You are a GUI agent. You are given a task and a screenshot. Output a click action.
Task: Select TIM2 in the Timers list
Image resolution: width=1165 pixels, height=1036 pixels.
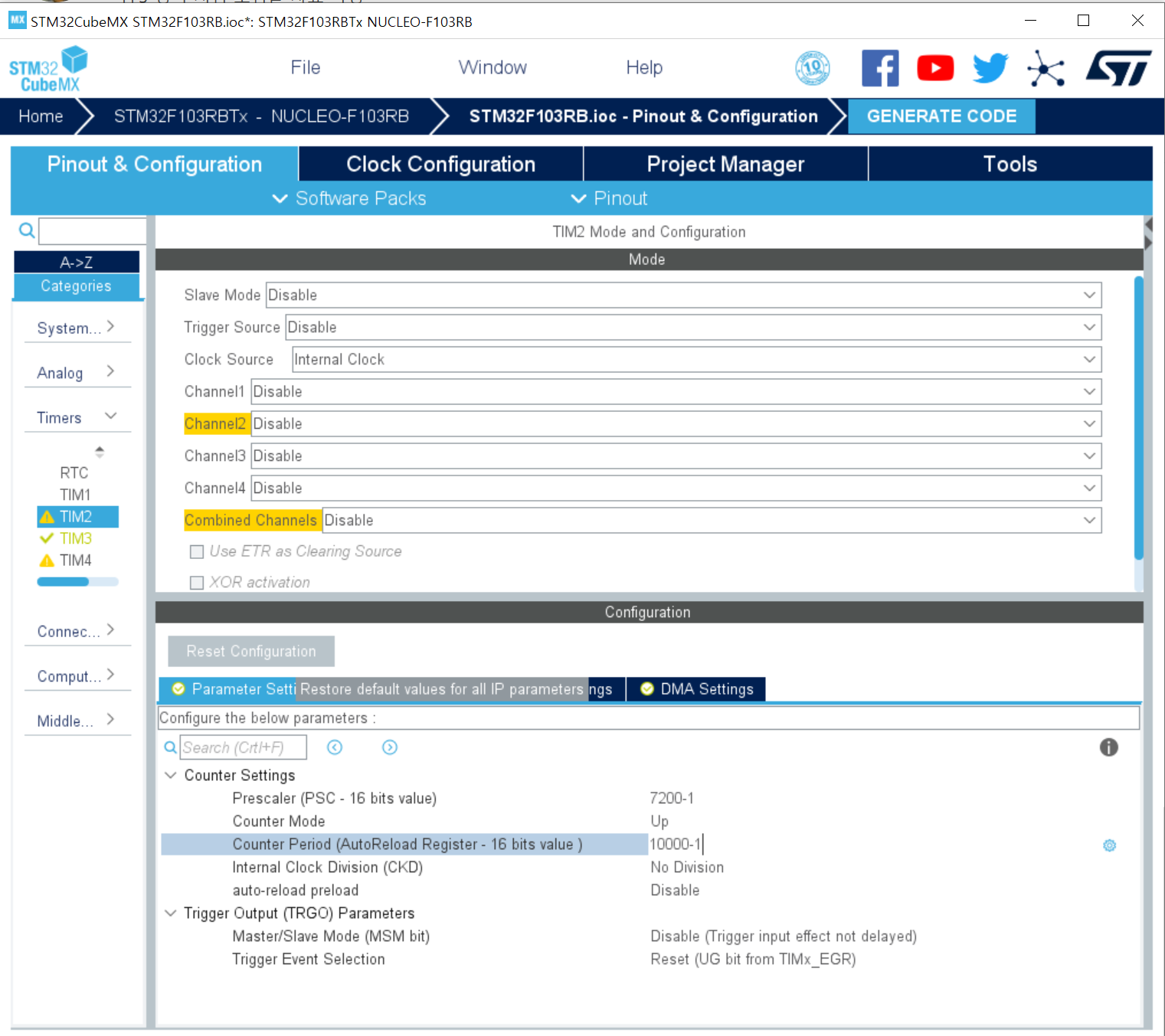pyautogui.click(x=77, y=517)
